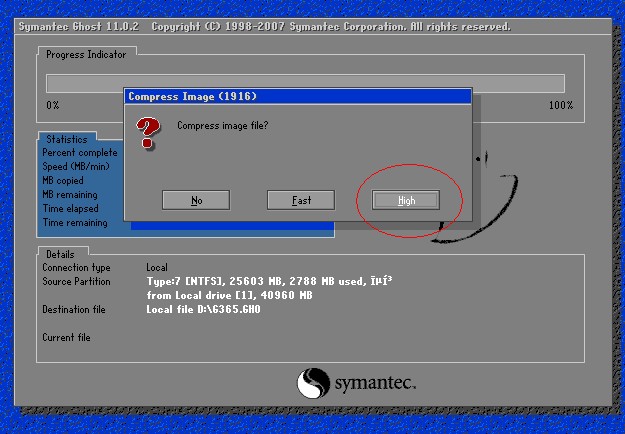Viewport: 625px width, 434px height.
Task: Select the MB remaining statistic
Action: (70, 194)
